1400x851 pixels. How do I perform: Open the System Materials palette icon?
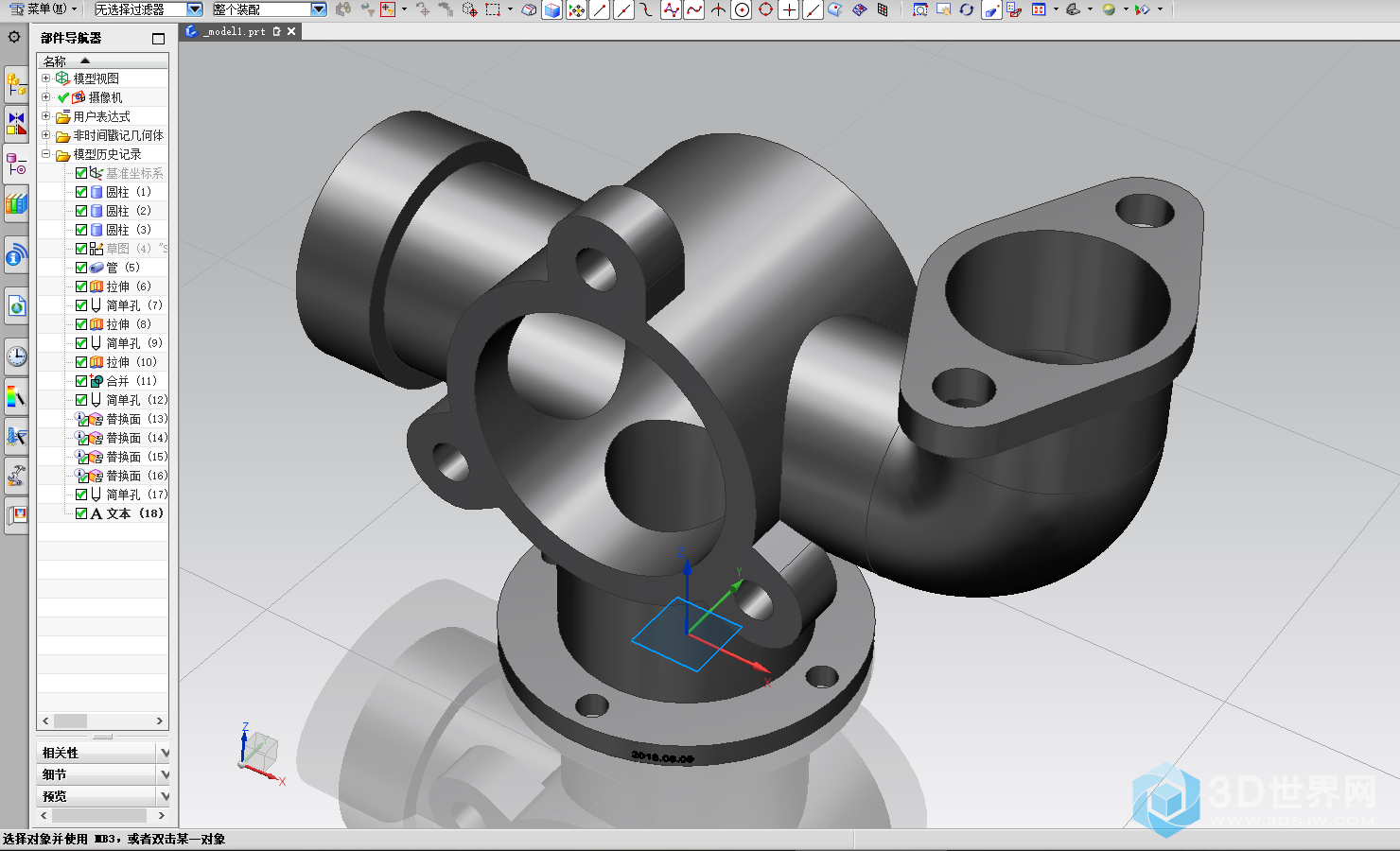pos(16,397)
